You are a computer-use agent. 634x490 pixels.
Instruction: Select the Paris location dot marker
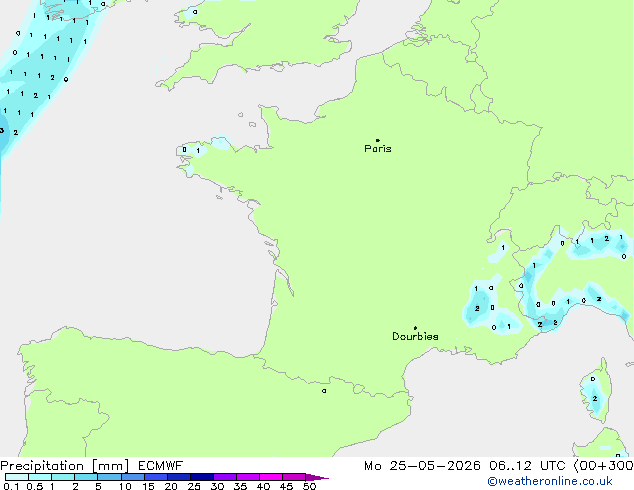pyautogui.click(x=378, y=140)
